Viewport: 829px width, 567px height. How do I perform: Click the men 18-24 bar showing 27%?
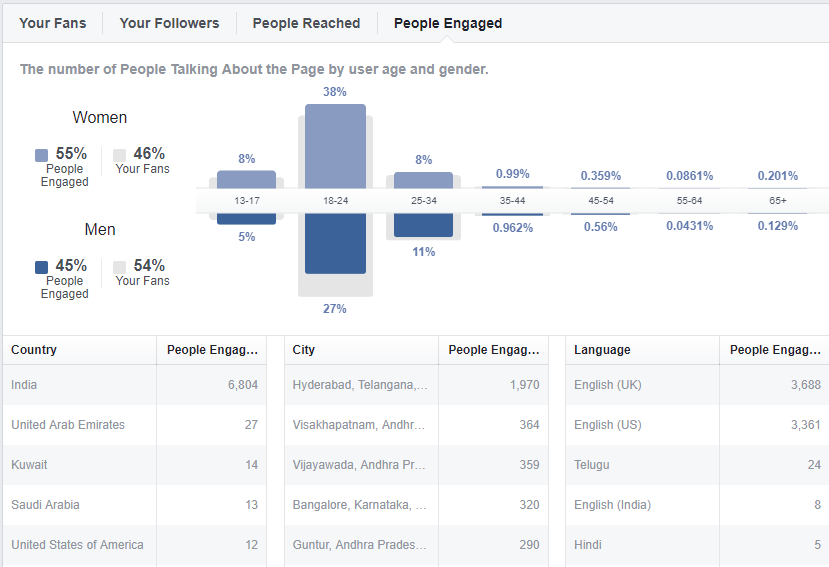(335, 243)
